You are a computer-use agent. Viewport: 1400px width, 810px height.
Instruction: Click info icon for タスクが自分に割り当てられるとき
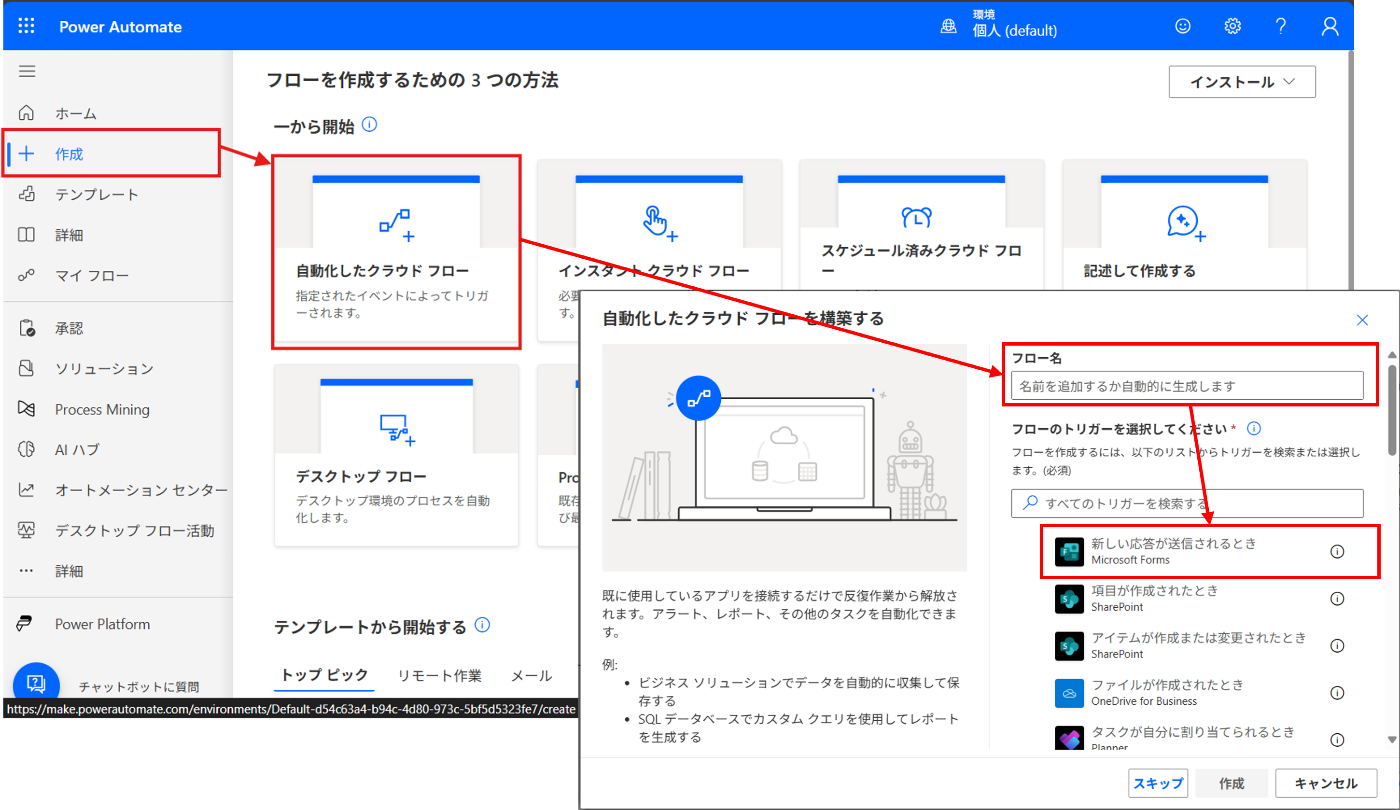[x=1337, y=739]
